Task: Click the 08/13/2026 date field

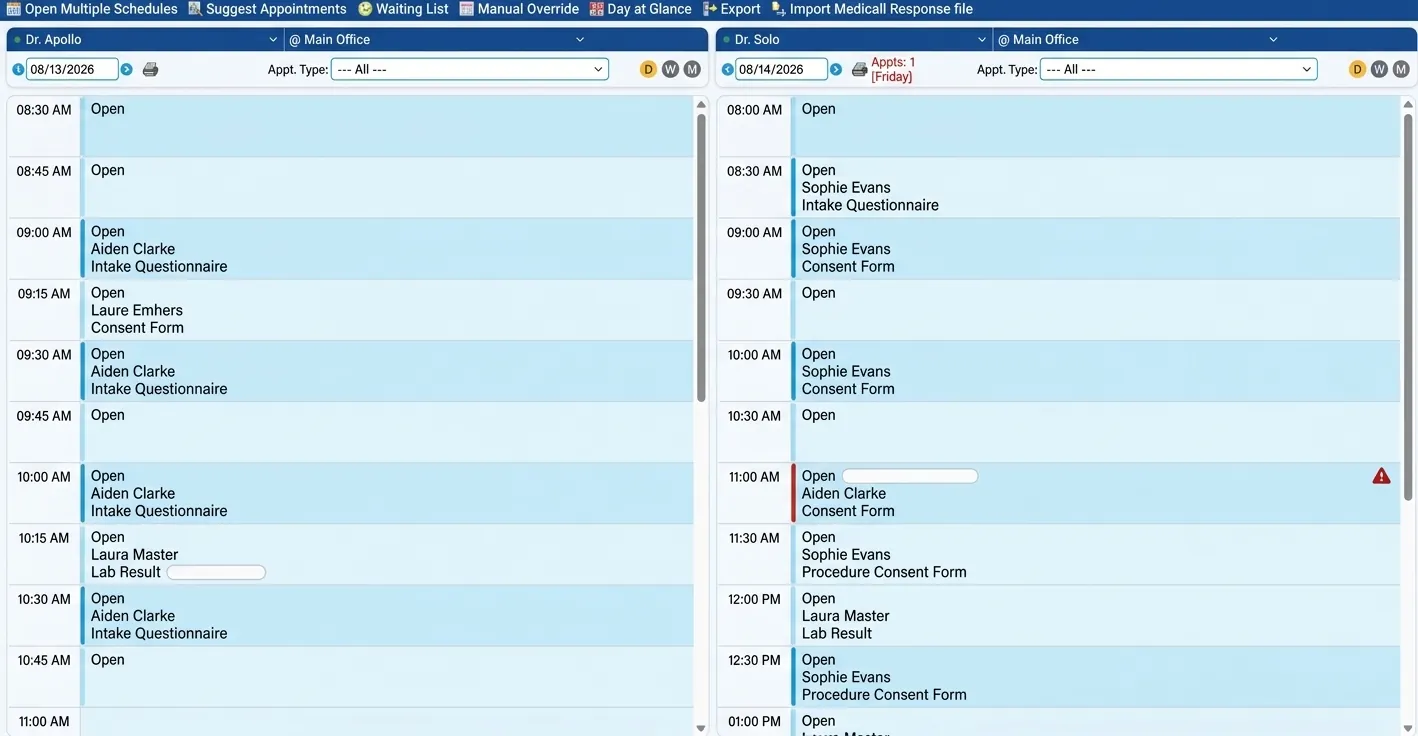Action: [72, 69]
